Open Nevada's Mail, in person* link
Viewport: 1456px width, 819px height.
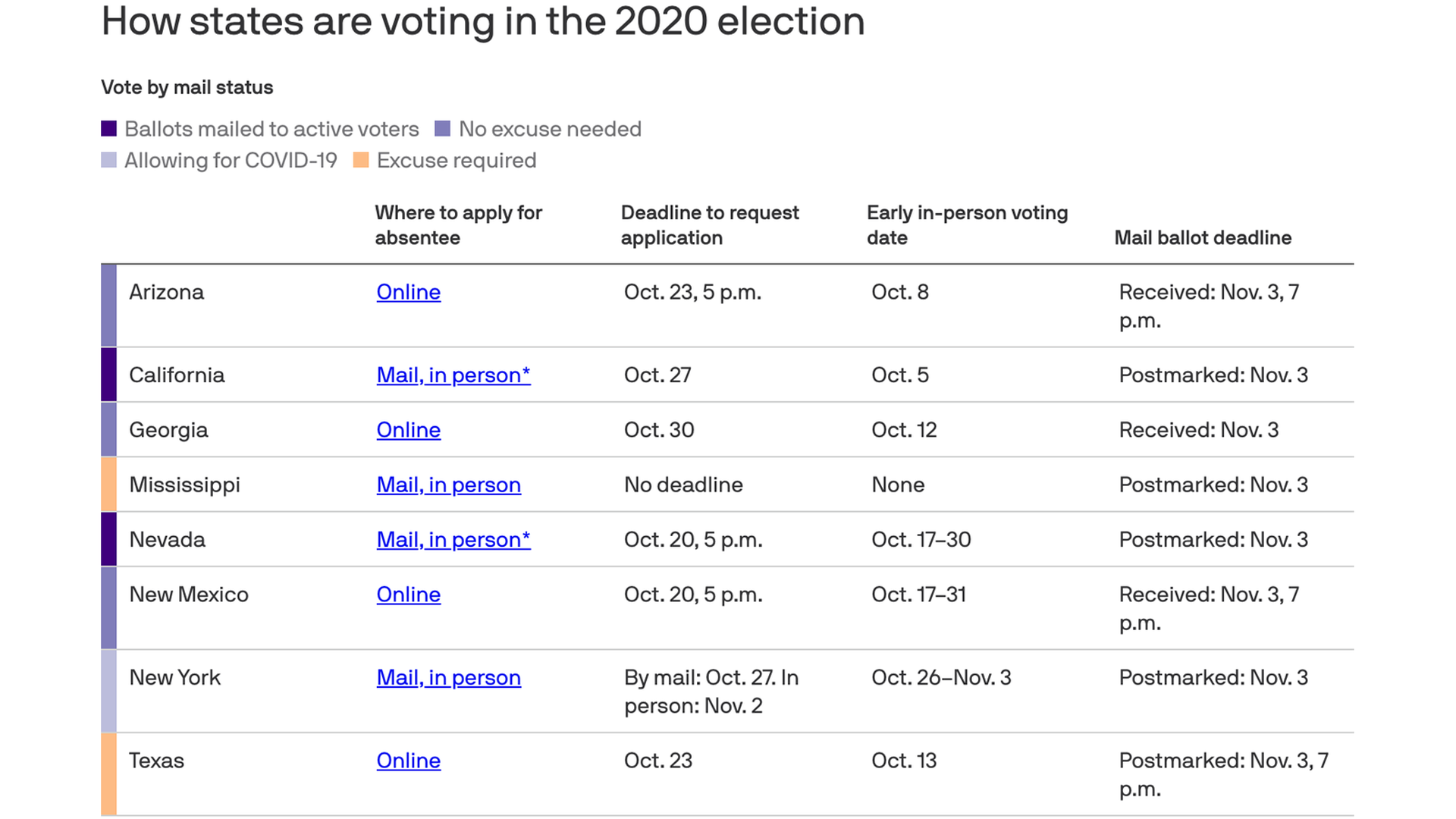pos(453,539)
